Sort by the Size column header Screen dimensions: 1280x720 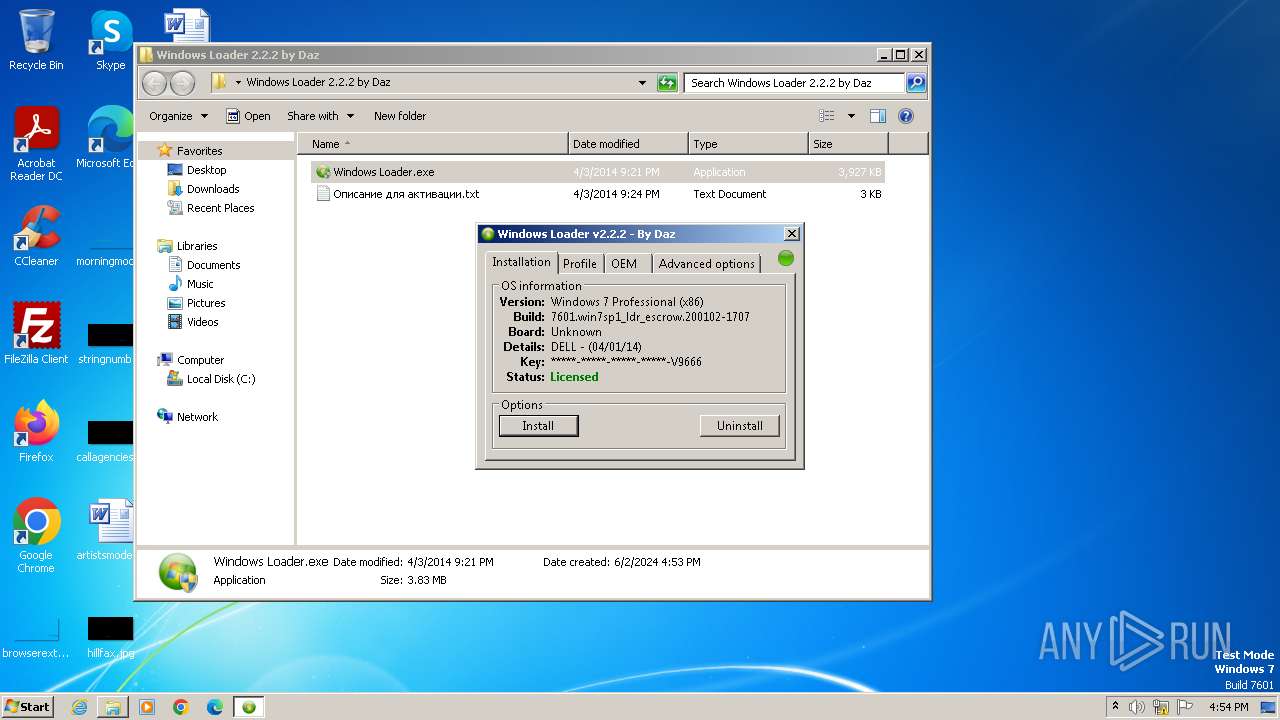point(848,144)
